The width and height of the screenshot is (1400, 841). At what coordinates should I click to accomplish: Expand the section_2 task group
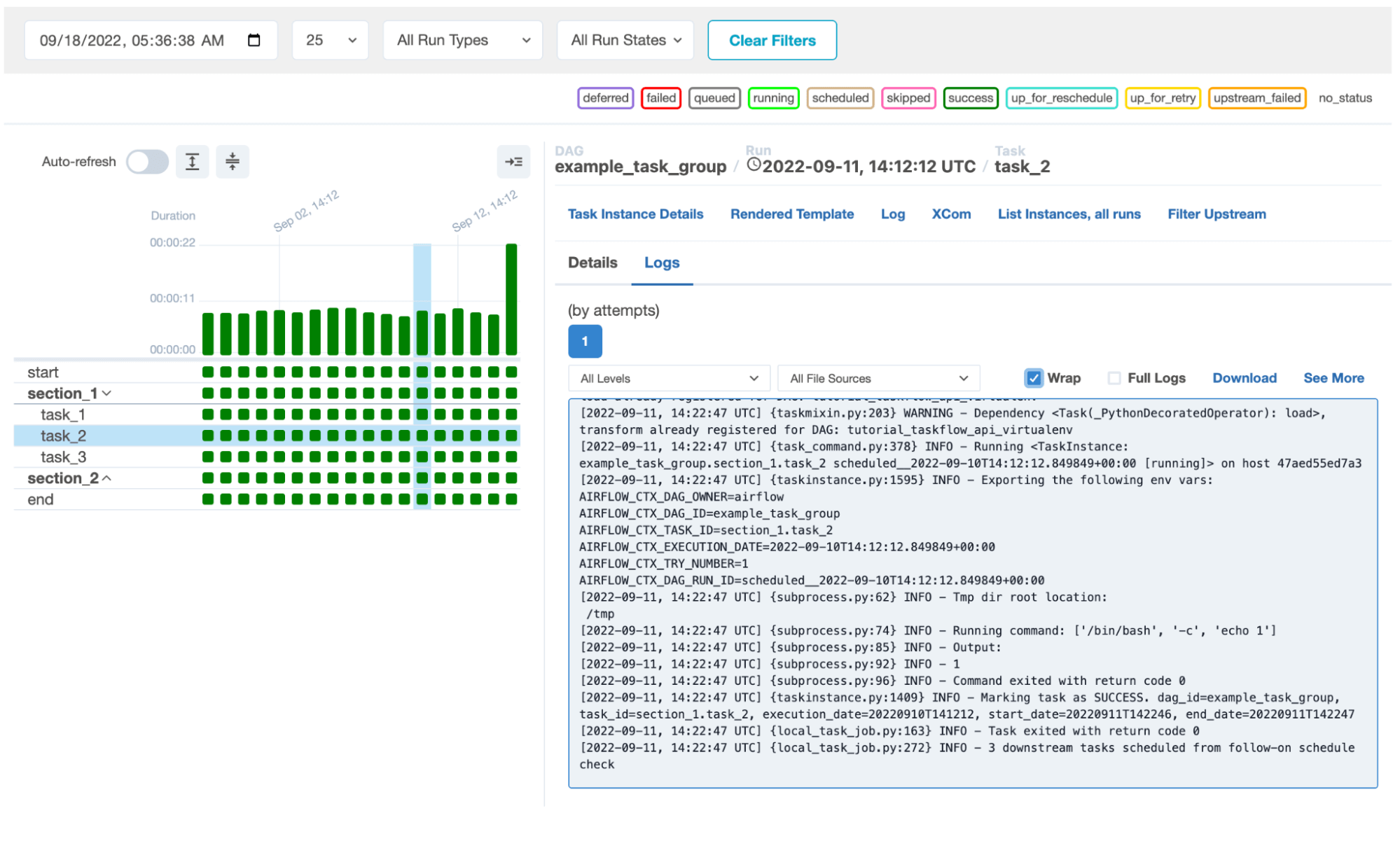[106, 478]
